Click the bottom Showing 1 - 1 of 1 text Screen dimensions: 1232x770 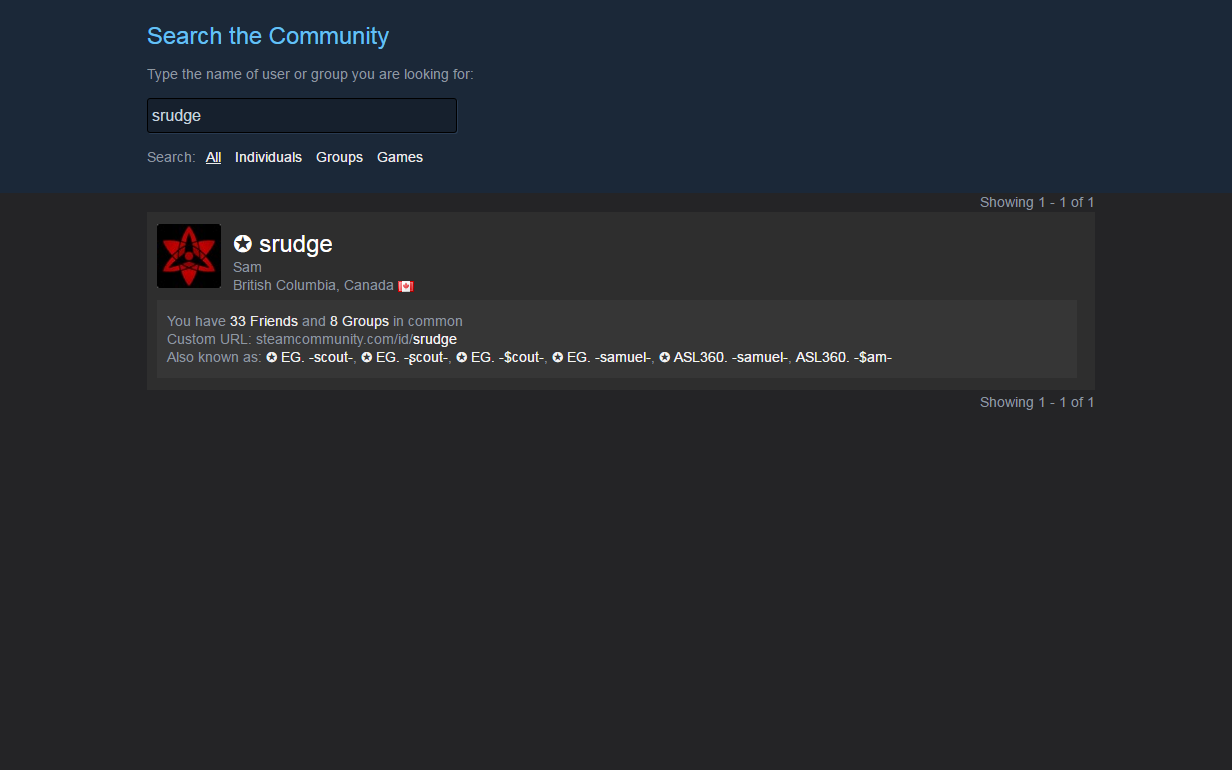(x=1037, y=402)
